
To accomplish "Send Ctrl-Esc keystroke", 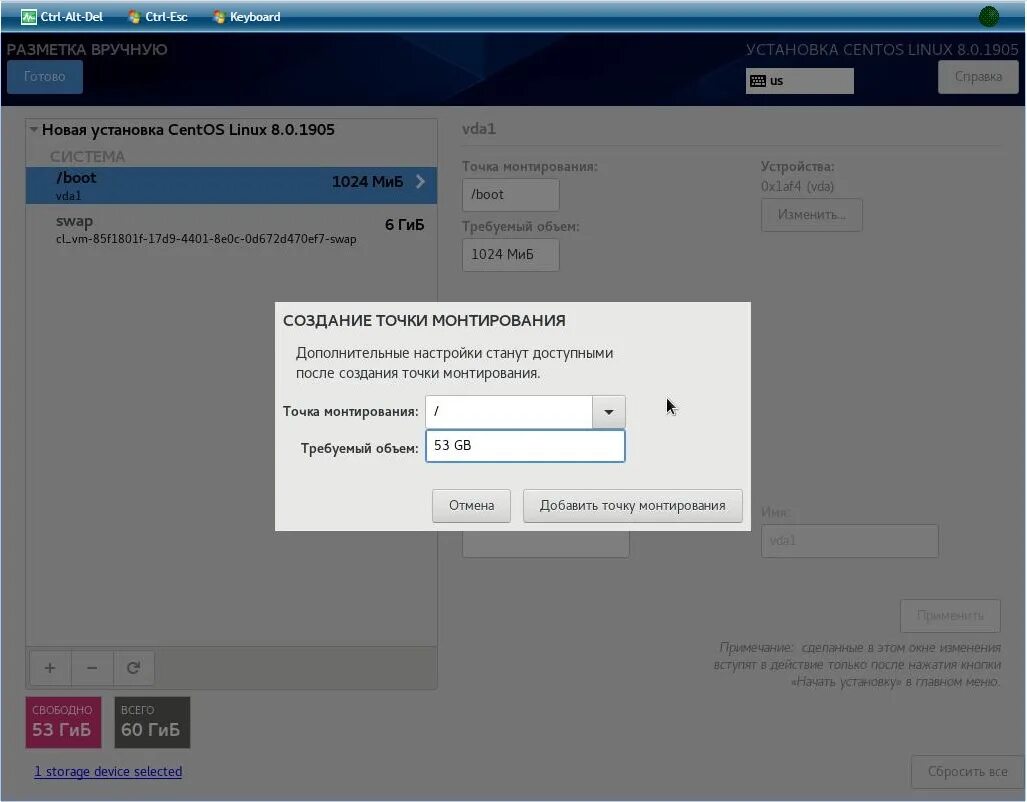I will [x=158, y=16].
